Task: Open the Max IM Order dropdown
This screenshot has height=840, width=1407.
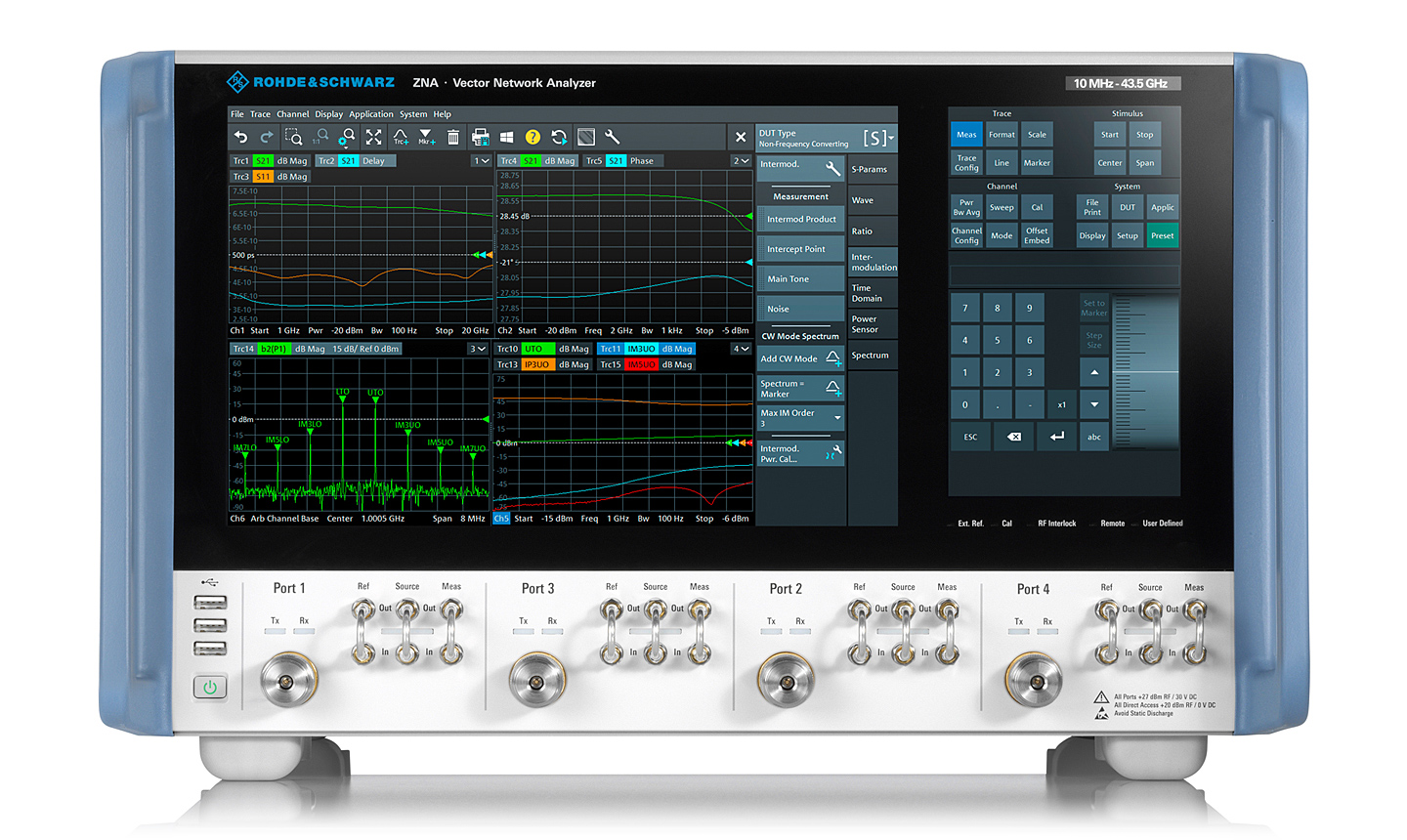Action: [x=800, y=418]
